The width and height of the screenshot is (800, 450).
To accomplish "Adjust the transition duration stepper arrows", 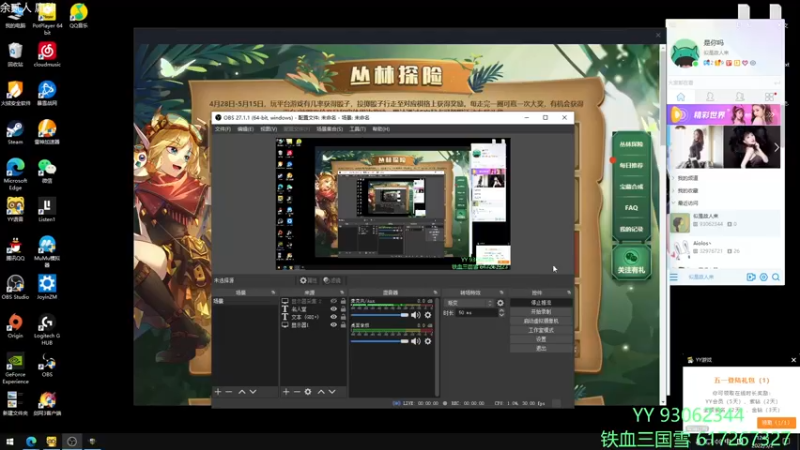I will click(x=502, y=313).
